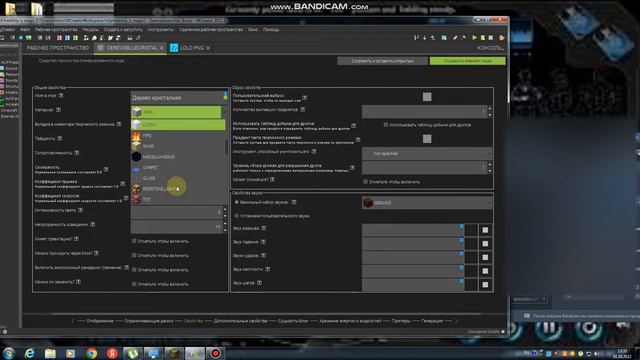Viewport: 640px width, 360px height.
Task: Choose MISCELLANEOUS material entry
Action: point(178,157)
